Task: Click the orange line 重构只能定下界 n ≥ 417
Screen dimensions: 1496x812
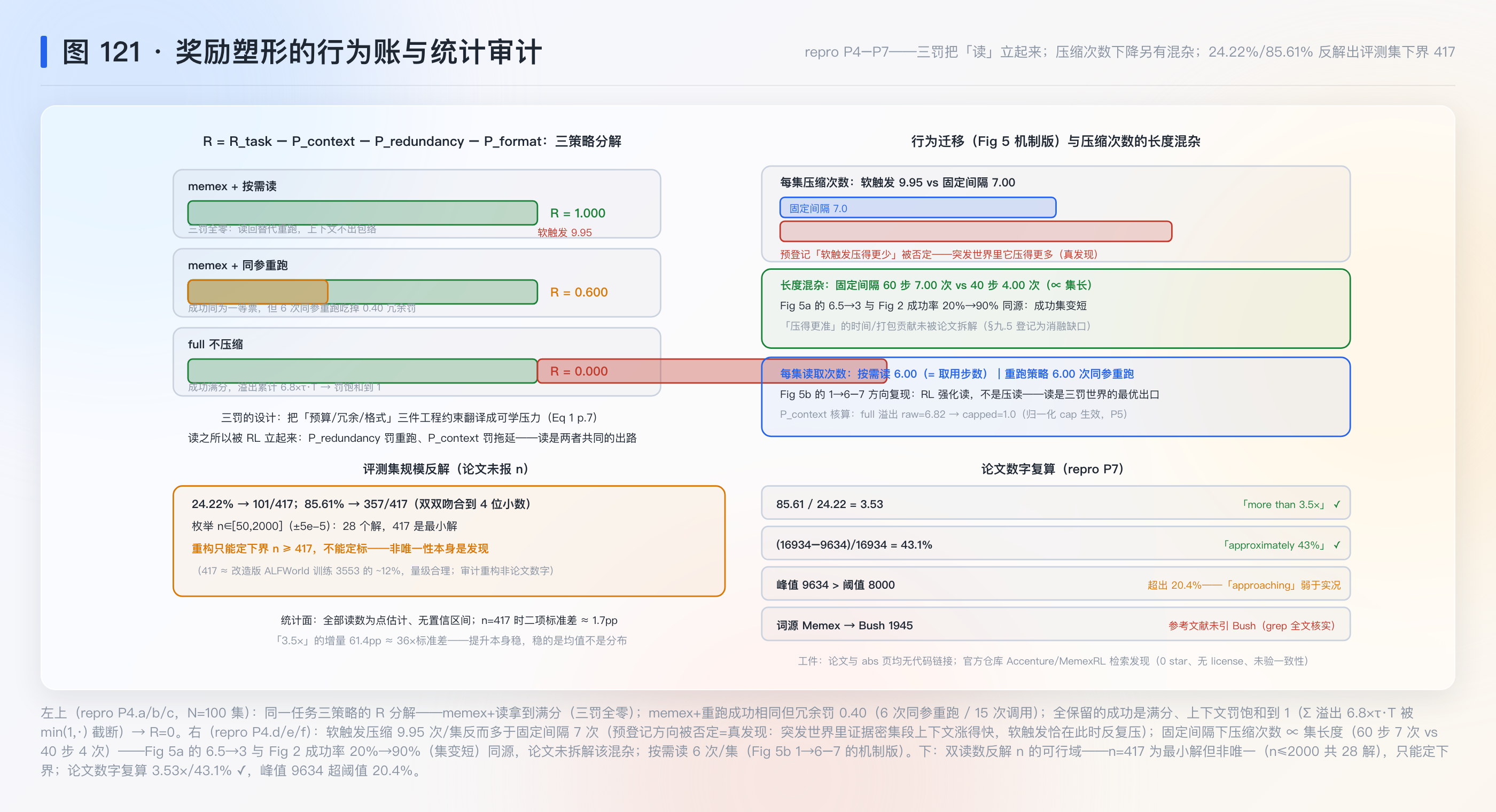Action: (x=340, y=548)
